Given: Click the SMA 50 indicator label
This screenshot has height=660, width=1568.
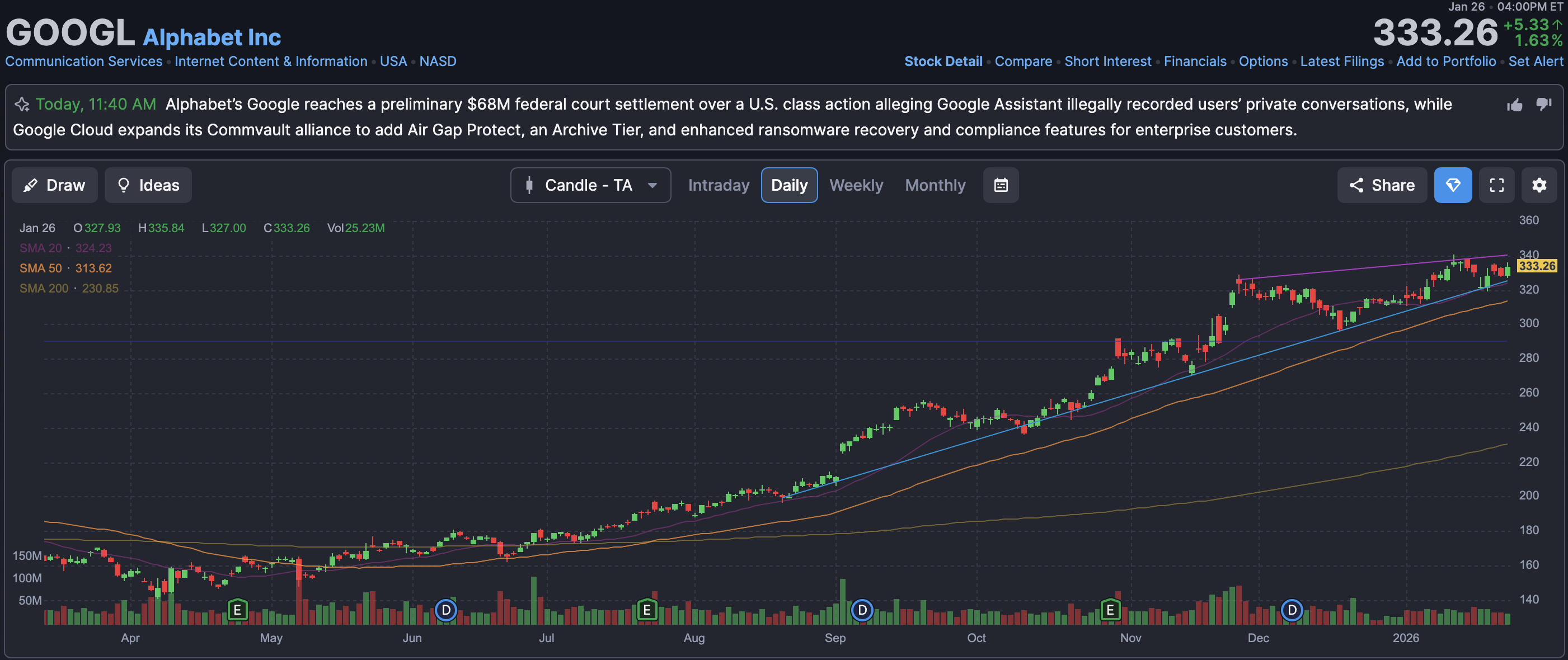Looking at the screenshot, I should 40,268.
